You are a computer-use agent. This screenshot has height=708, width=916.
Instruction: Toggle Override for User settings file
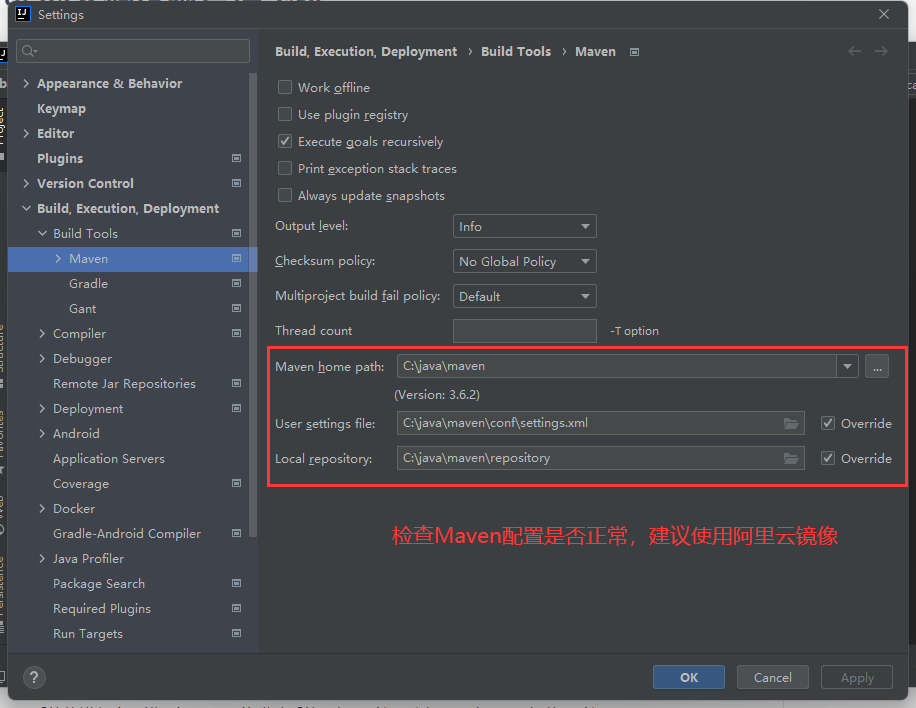(828, 424)
